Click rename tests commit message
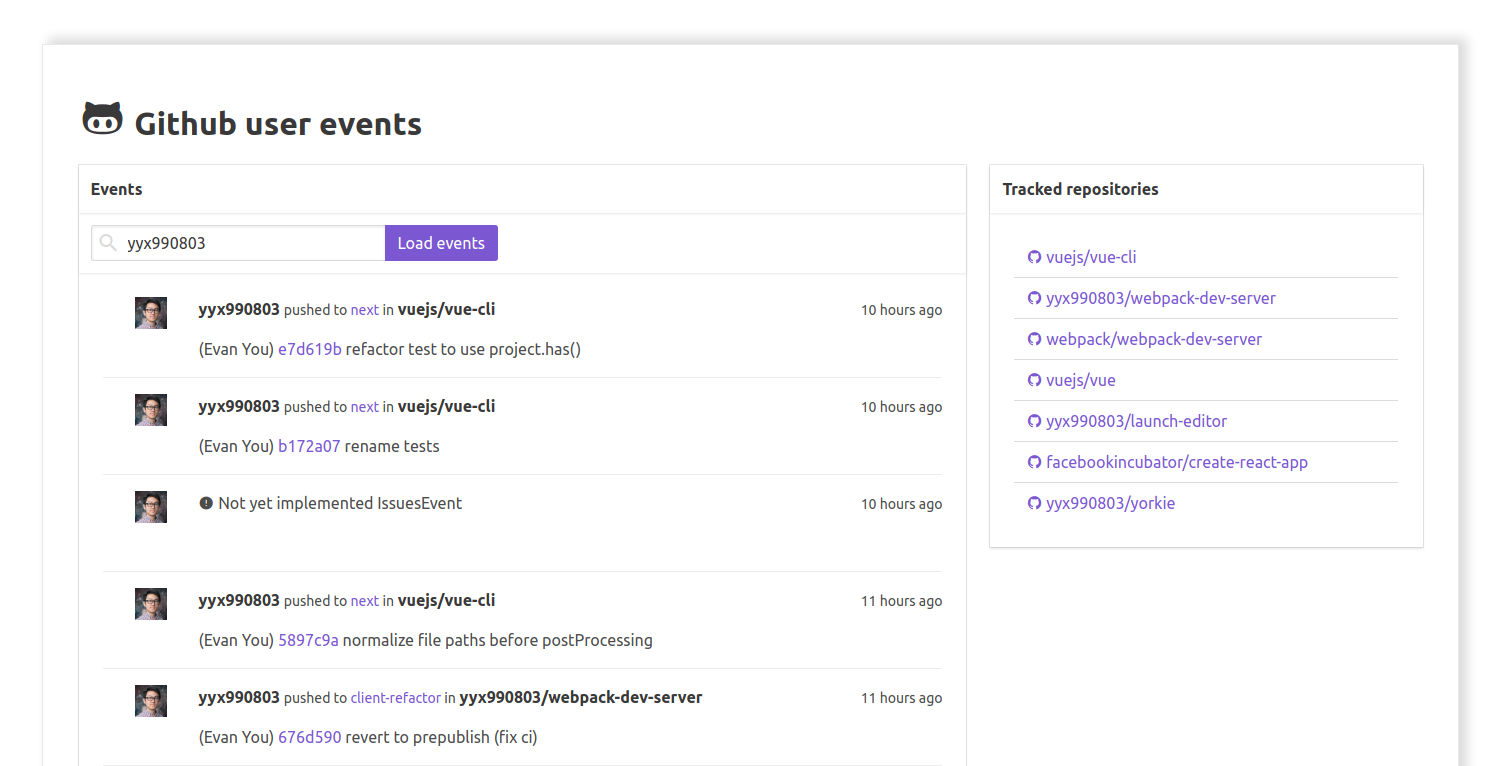 pyautogui.click(x=392, y=446)
